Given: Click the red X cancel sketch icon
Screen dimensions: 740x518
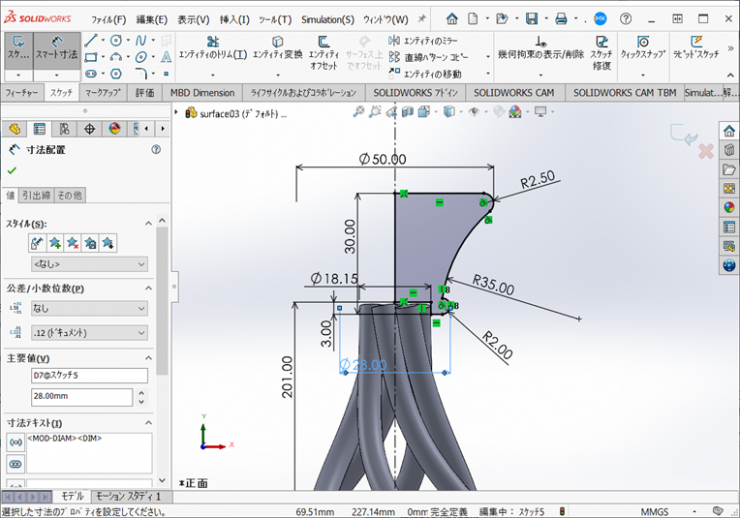Looking at the screenshot, I should tap(705, 151).
